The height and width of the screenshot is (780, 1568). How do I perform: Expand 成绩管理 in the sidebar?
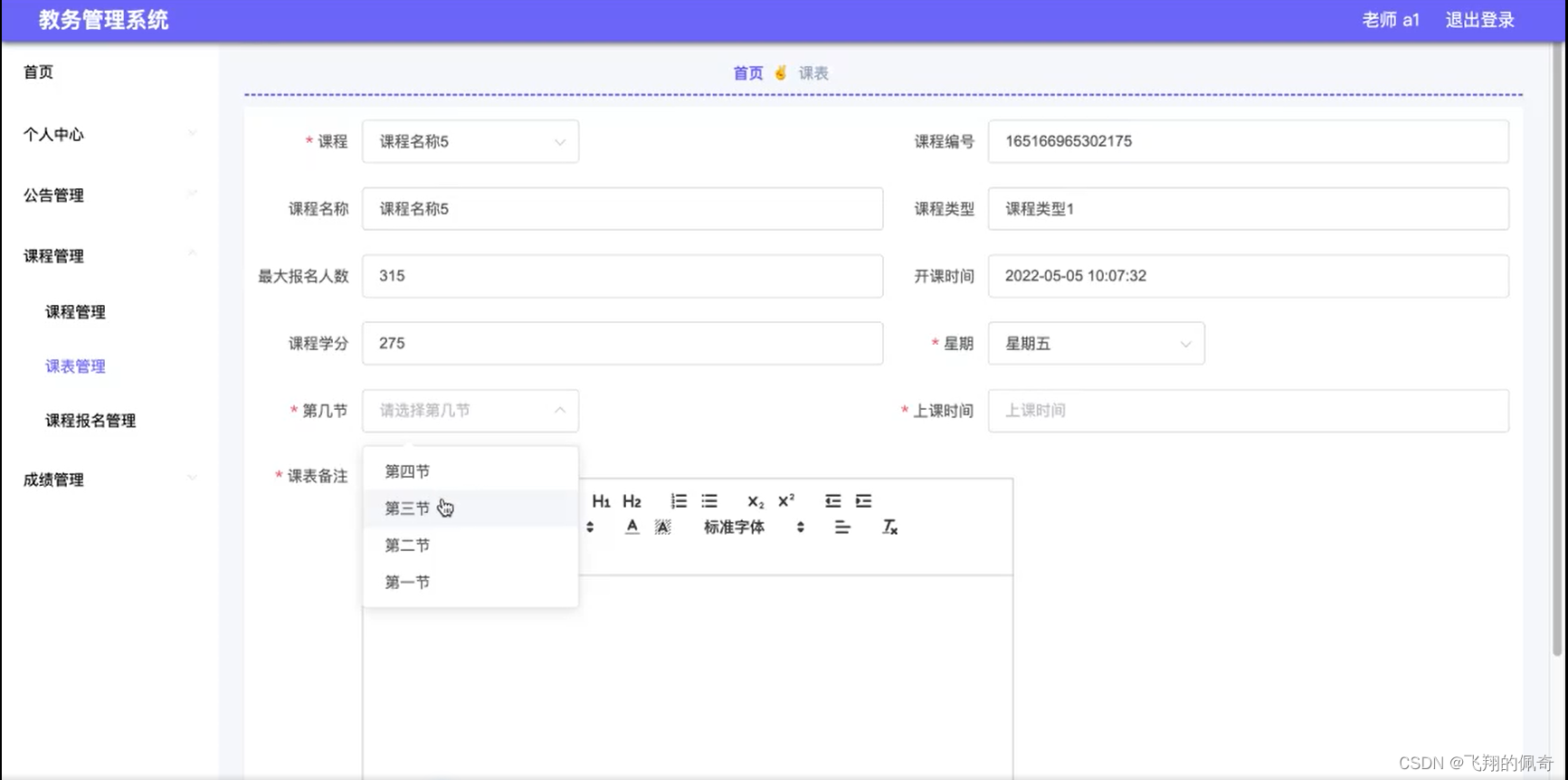tap(109, 480)
